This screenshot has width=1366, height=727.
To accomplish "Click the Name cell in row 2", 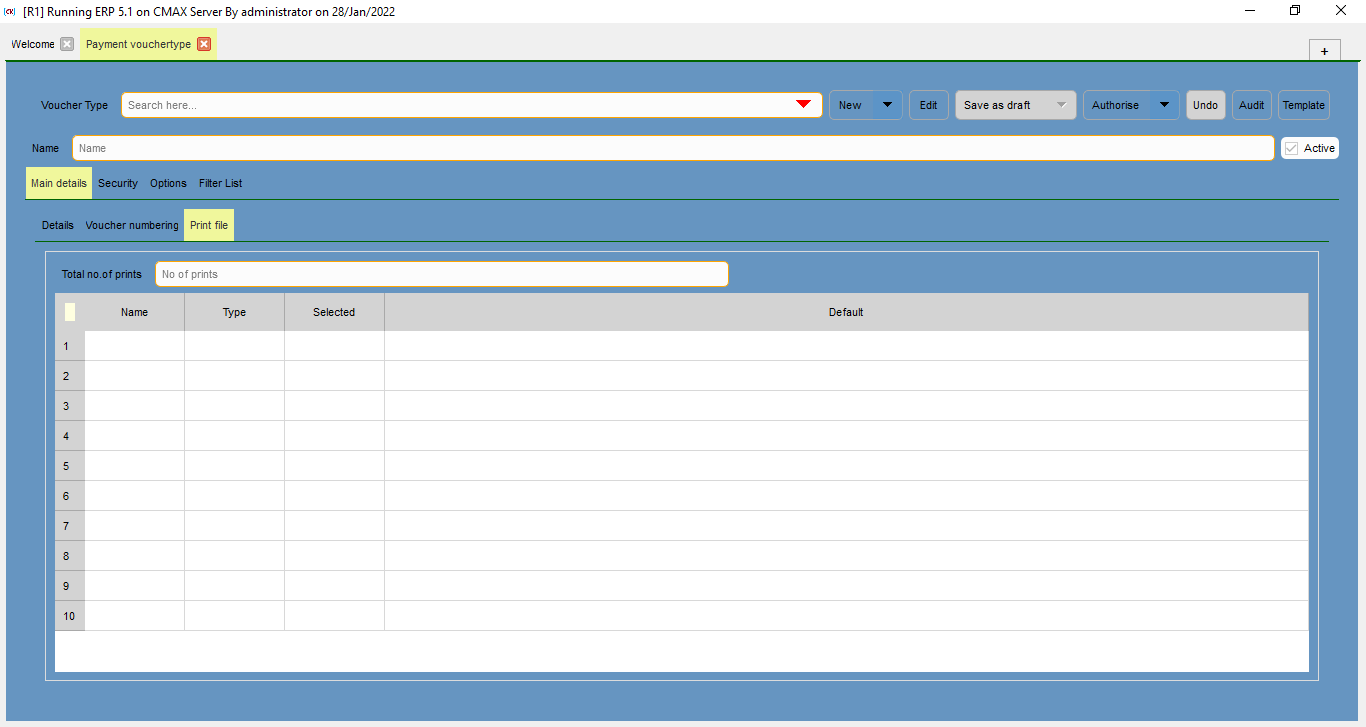I will coord(135,376).
